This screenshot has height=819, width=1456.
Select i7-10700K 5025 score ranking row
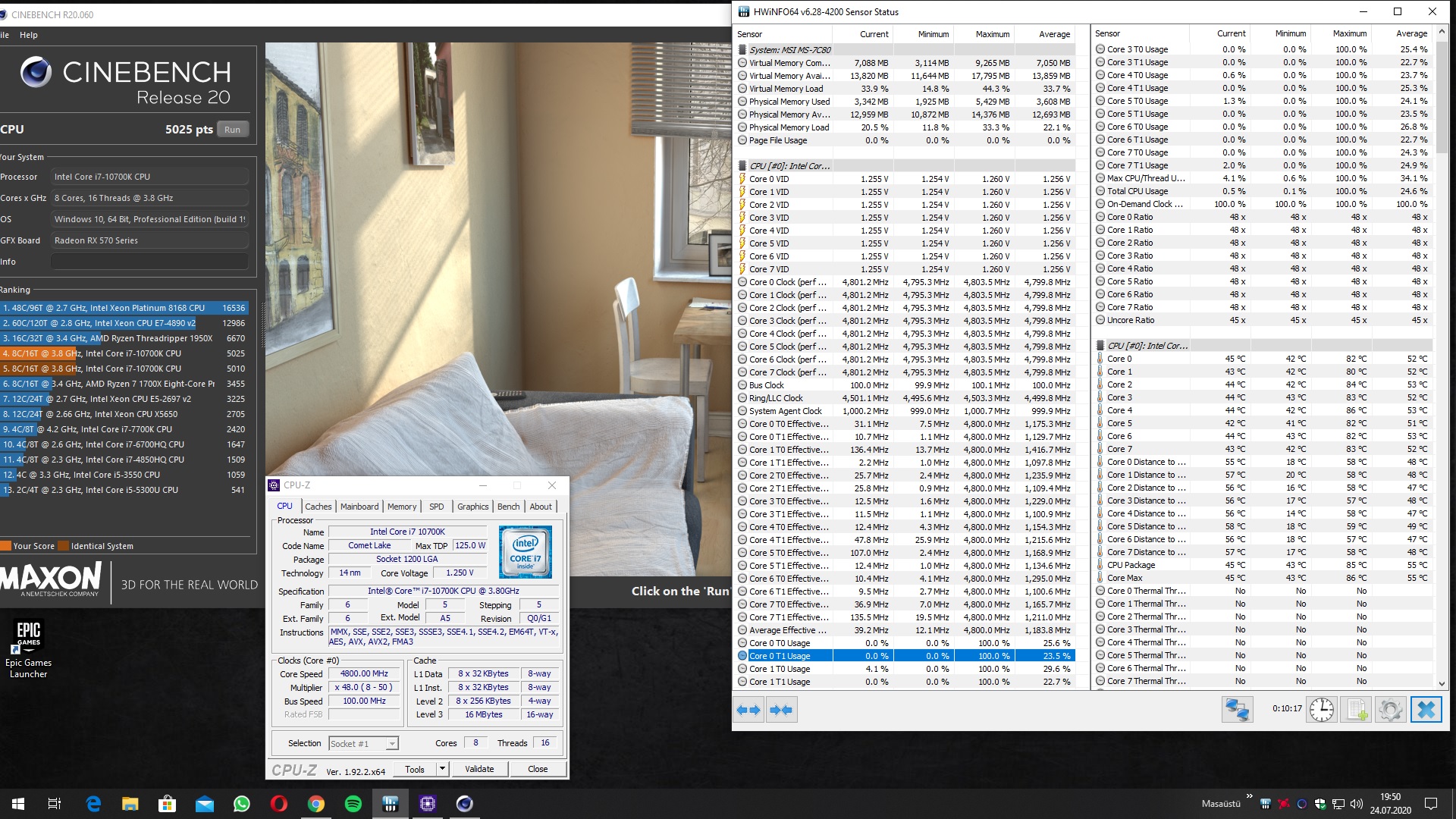coord(124,353)
